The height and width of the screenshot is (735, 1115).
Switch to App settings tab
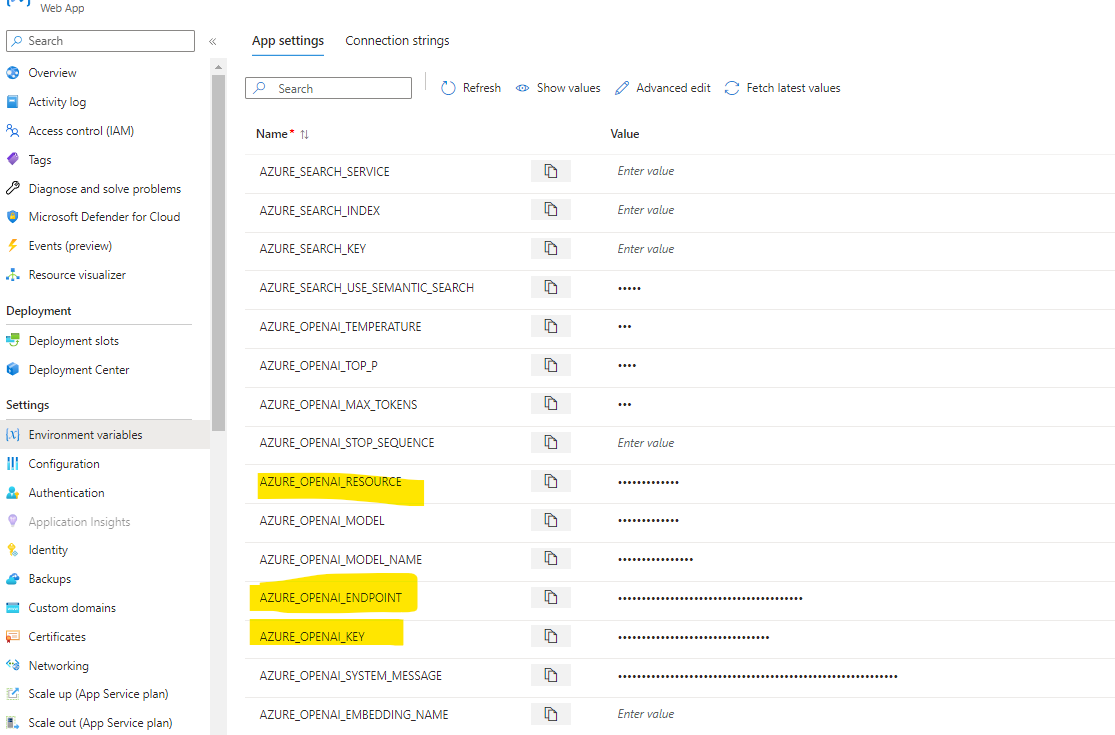coord(288,41)
